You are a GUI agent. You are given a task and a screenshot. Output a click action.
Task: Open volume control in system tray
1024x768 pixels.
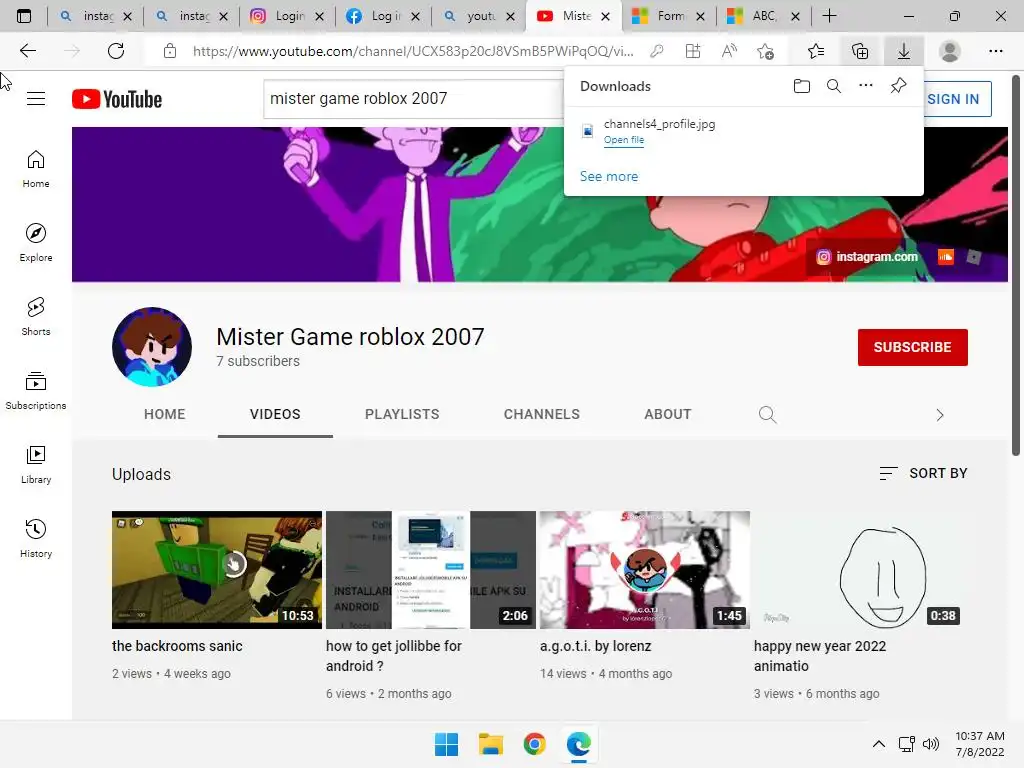931,744
